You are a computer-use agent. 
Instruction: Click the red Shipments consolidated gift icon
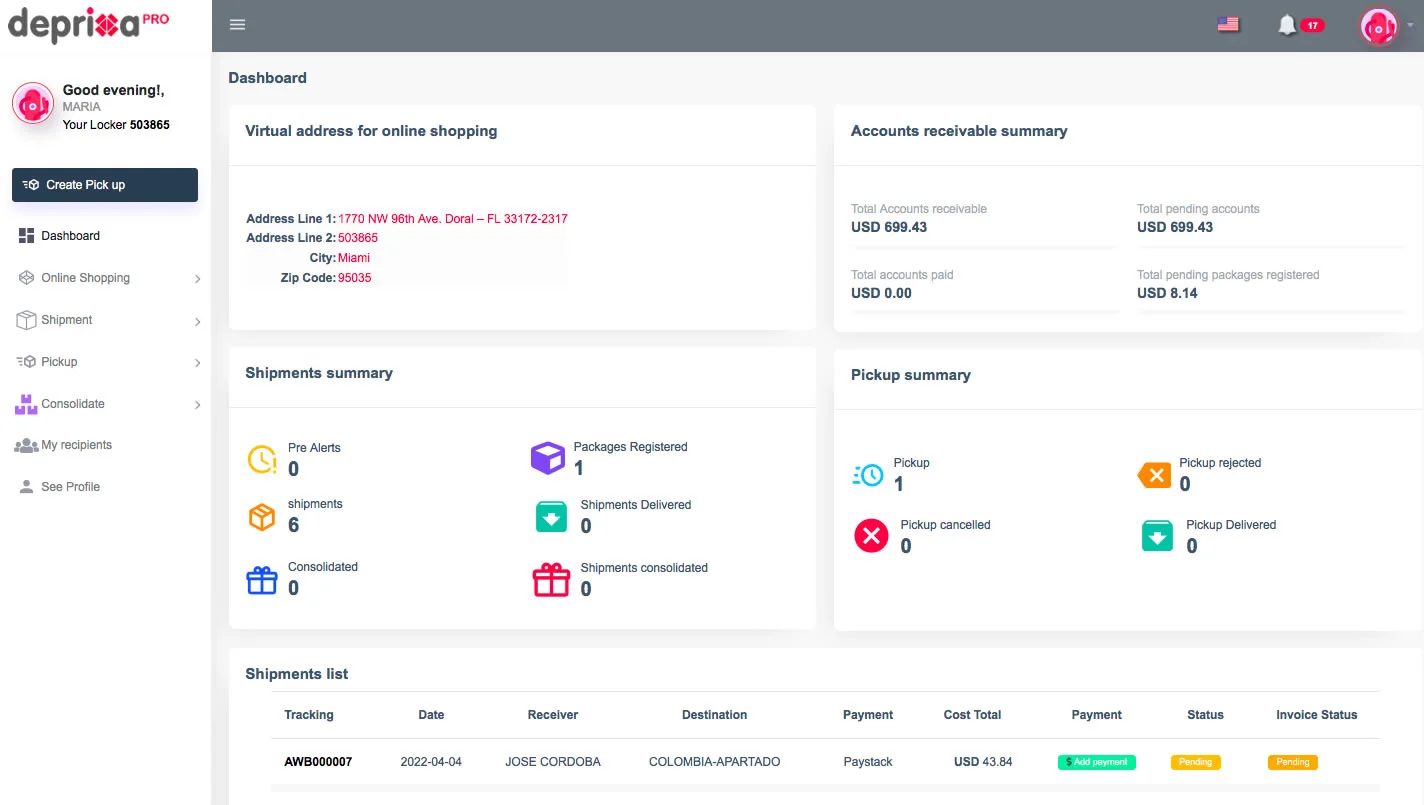tap(551, 579)
